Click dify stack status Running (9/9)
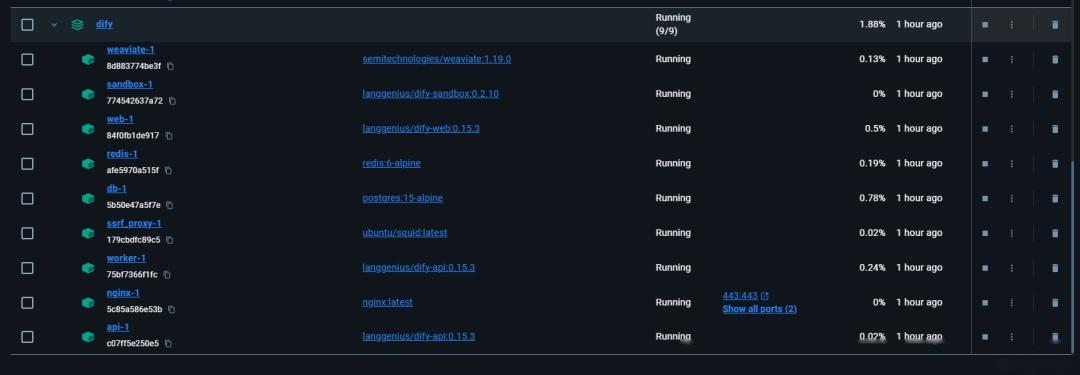The height and width of the screenshot is (375, 1080). click(673, 24)
